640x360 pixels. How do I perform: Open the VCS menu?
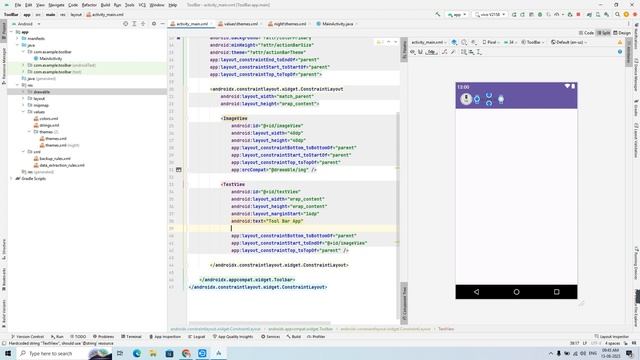(x=142, y=5)
